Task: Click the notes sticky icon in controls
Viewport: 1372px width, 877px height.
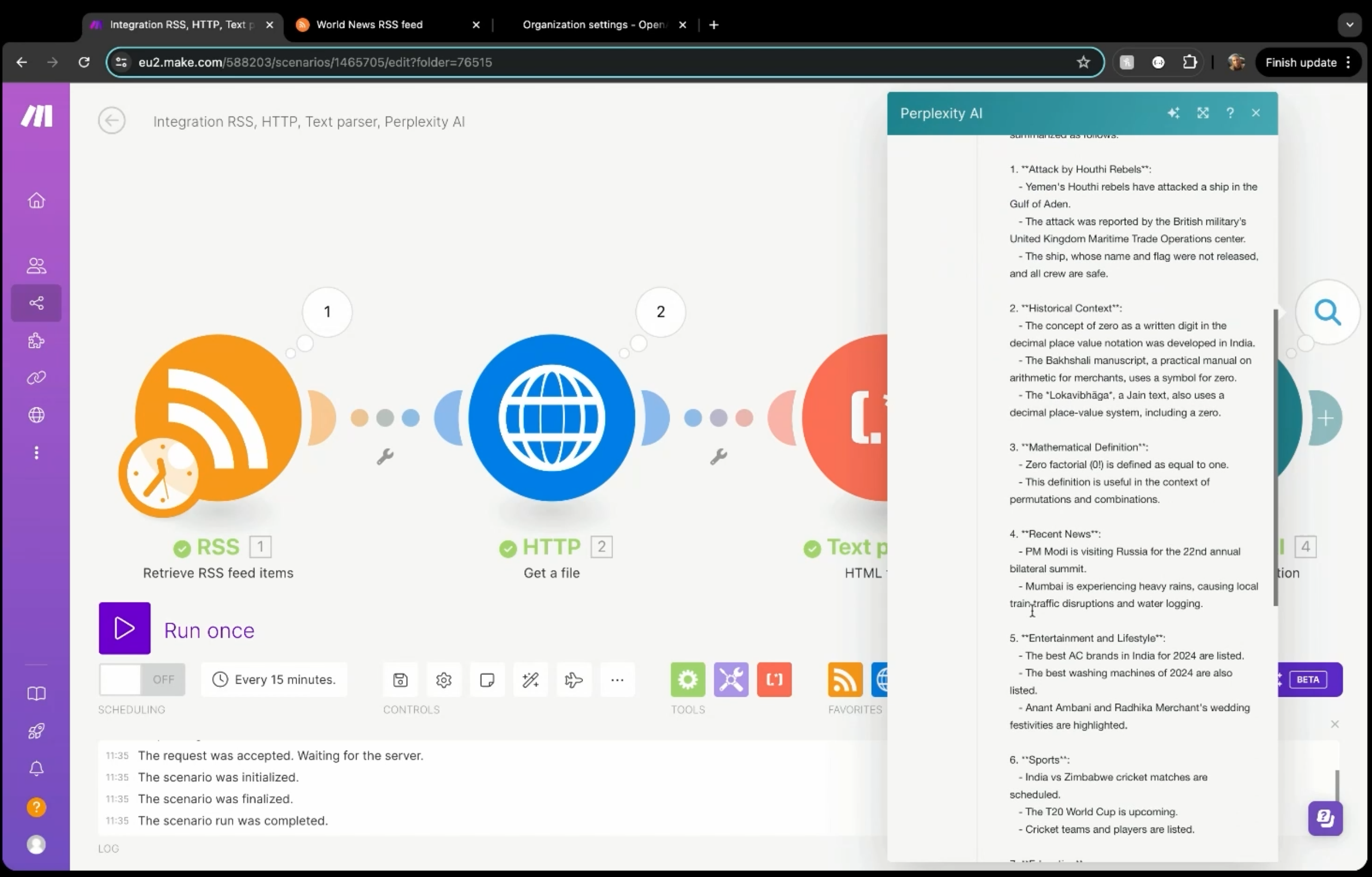Action: point(487,679)
